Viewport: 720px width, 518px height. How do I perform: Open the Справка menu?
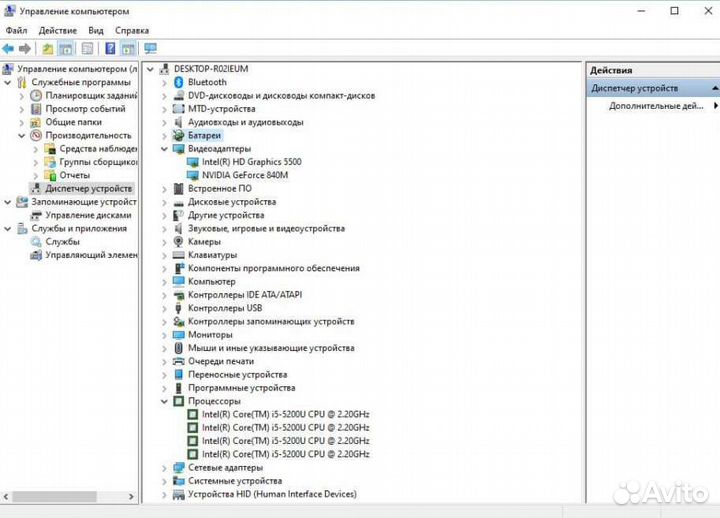(x=132, y=30)
